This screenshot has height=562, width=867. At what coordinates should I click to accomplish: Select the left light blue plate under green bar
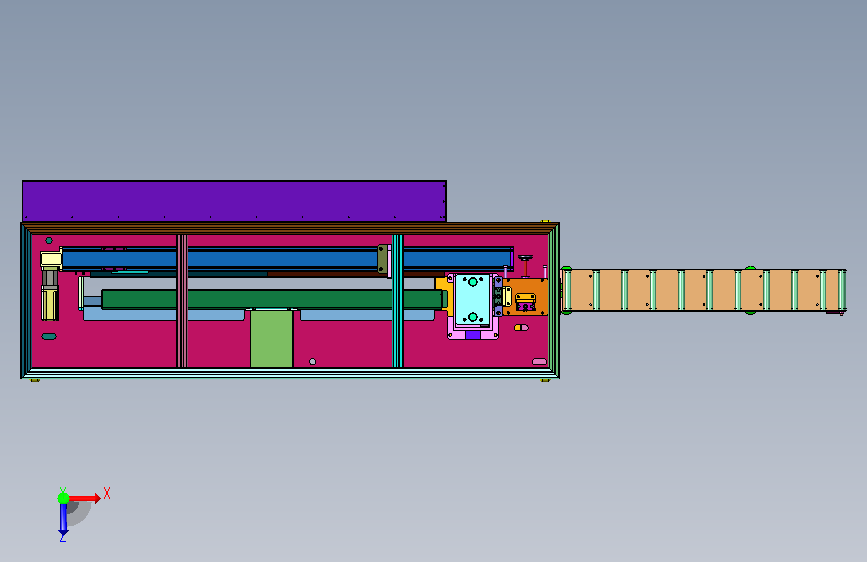point(164,315)
